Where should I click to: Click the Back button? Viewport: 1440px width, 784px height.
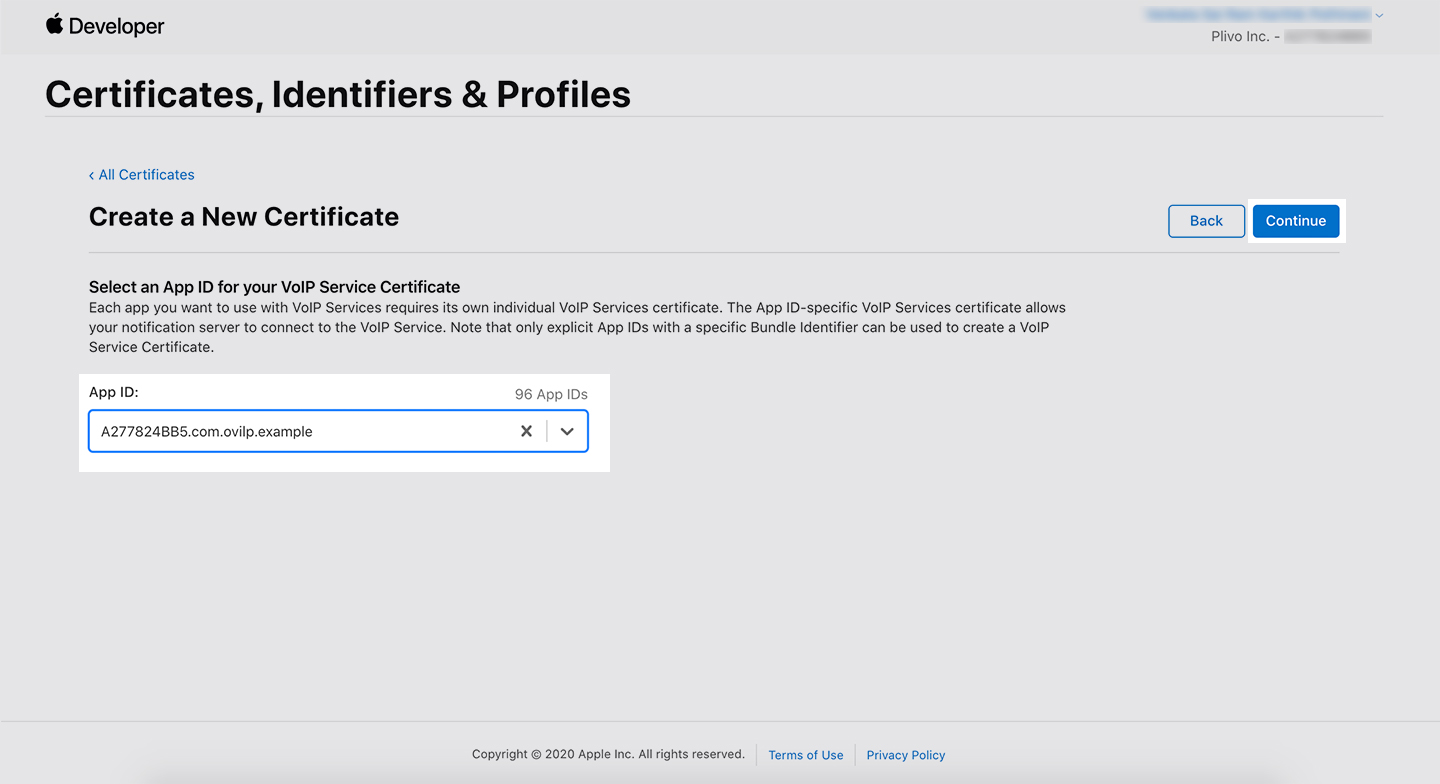[1206, 220]
